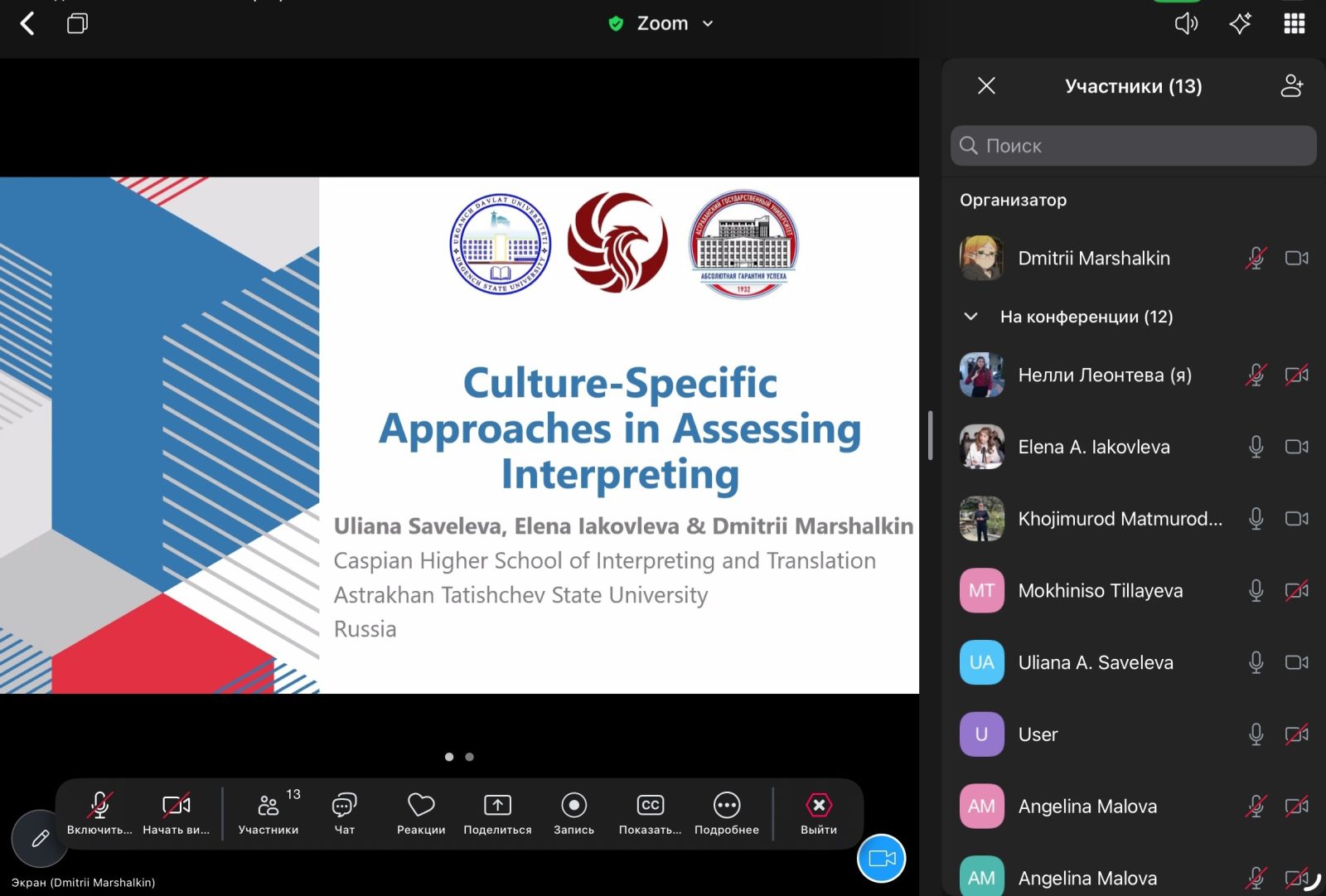The image size is (1326, 896).
Task: Open the AI Companion sparkle icon
Action: [1240, 24]
